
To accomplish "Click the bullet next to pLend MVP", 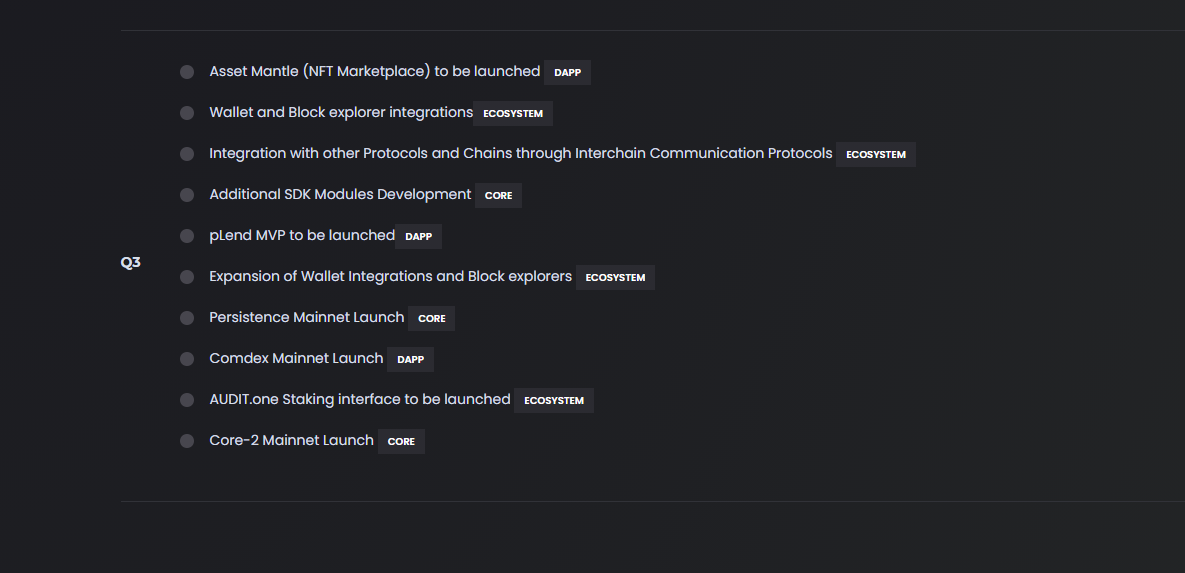I will tap(187, 236).
